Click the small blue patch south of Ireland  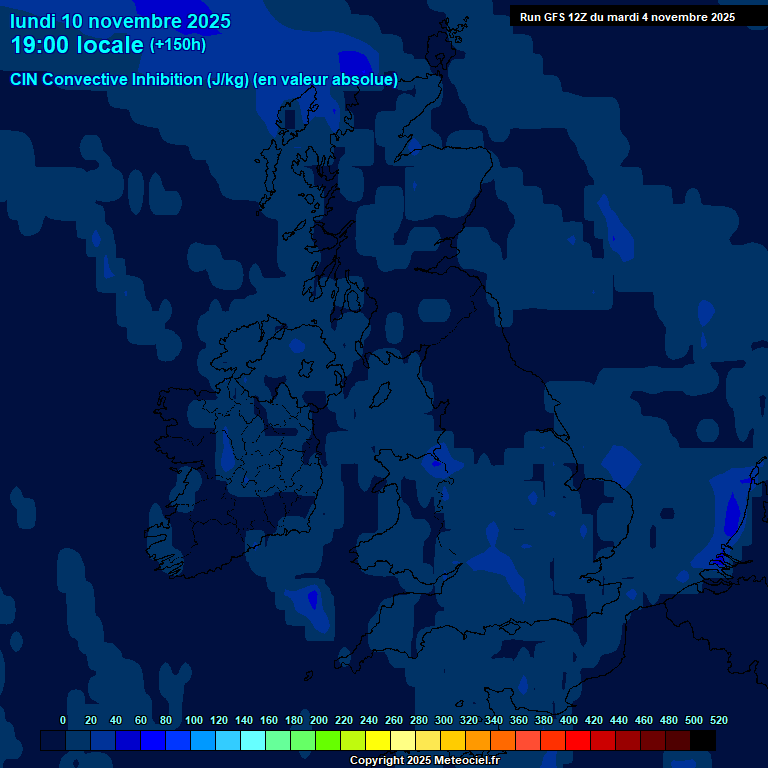(312, 599)
